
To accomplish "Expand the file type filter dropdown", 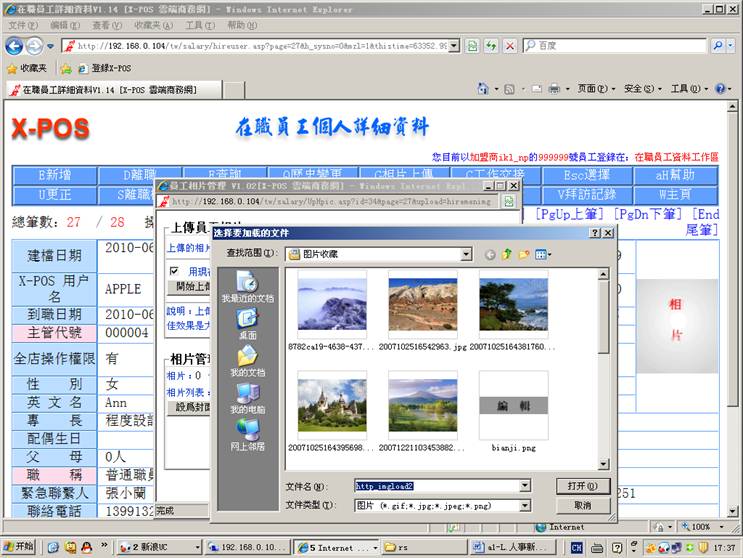I will click(x=524, y=505).
